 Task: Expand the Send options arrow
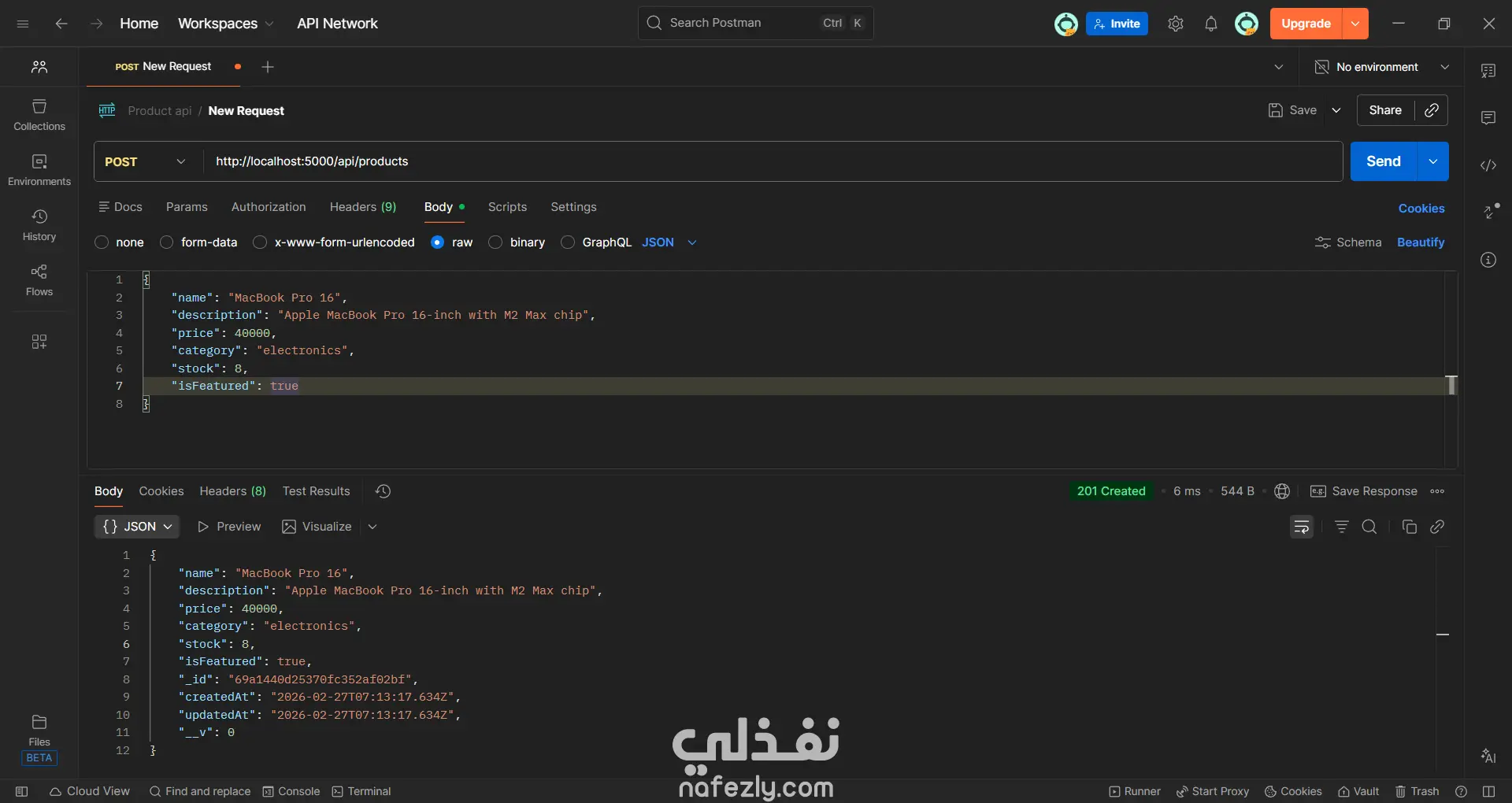(1433, 161)
